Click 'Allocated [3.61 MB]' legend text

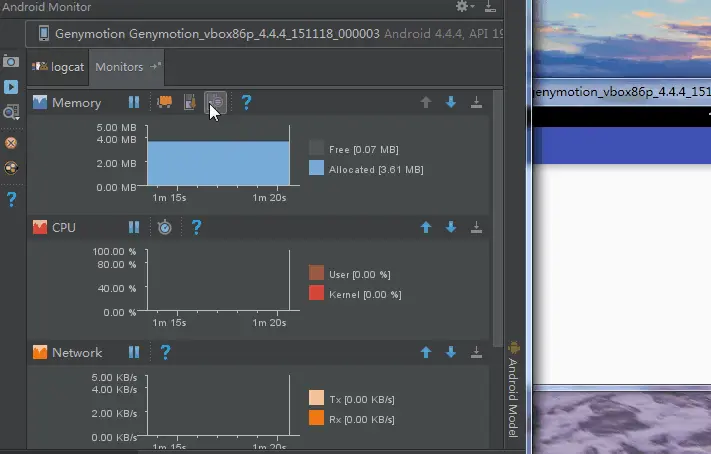(376, 170)
